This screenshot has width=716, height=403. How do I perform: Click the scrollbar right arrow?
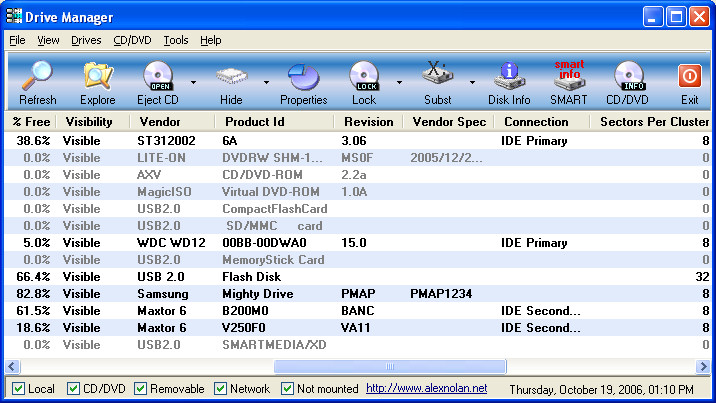coord(703,366)
